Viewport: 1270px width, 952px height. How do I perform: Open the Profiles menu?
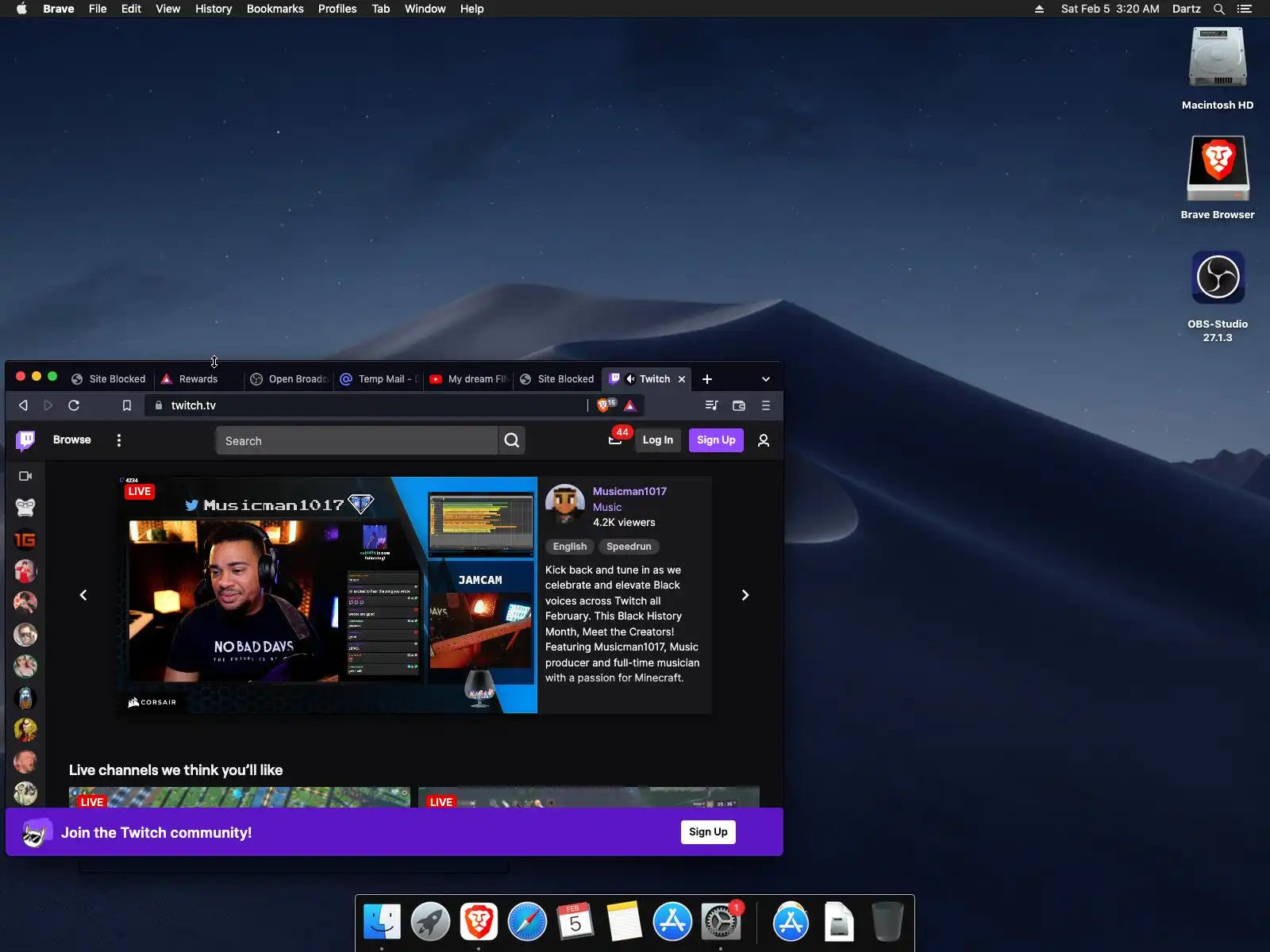(337, 9)
